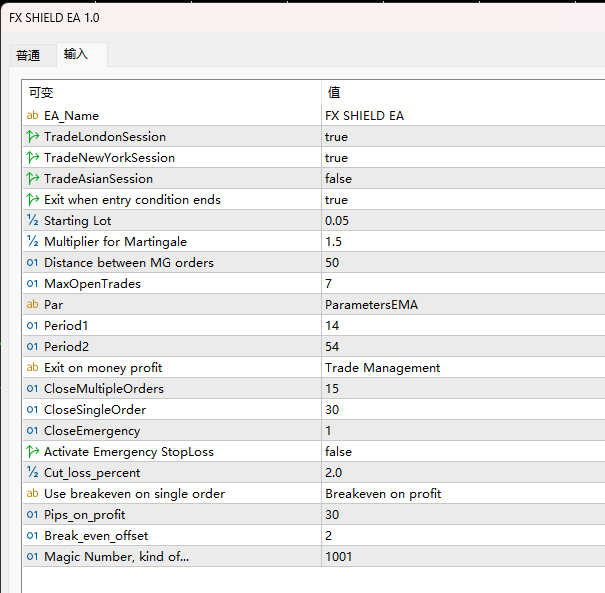
Task: Toggle Activate Emergency StopLoss false value
Action: 463,451
